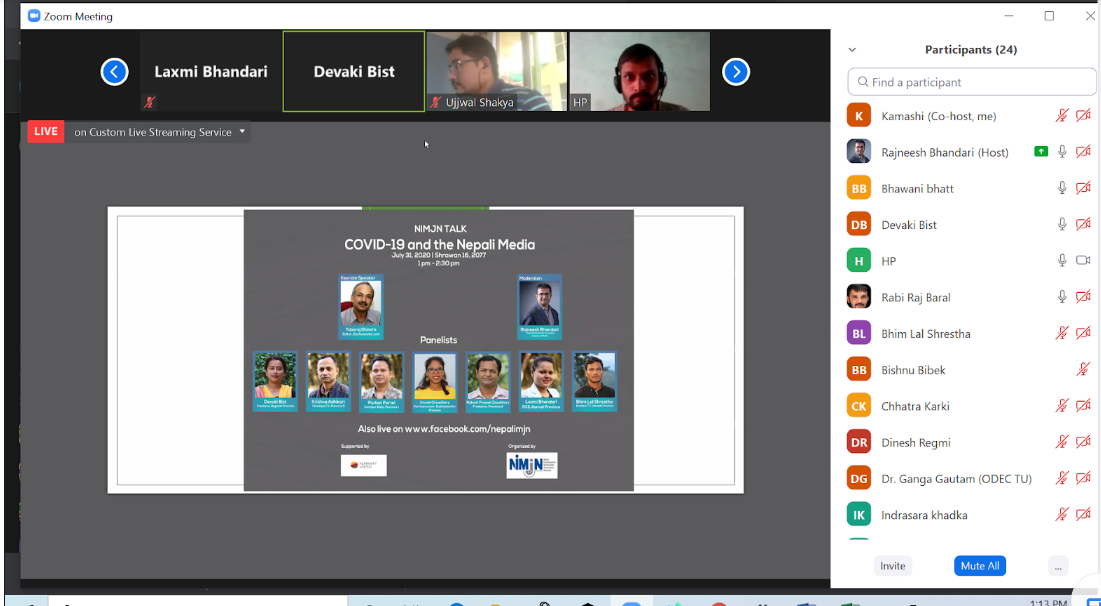Click the screen-share icon beside Rajneesh Bhandari
1101x606 pixels.
(1041, 152)
